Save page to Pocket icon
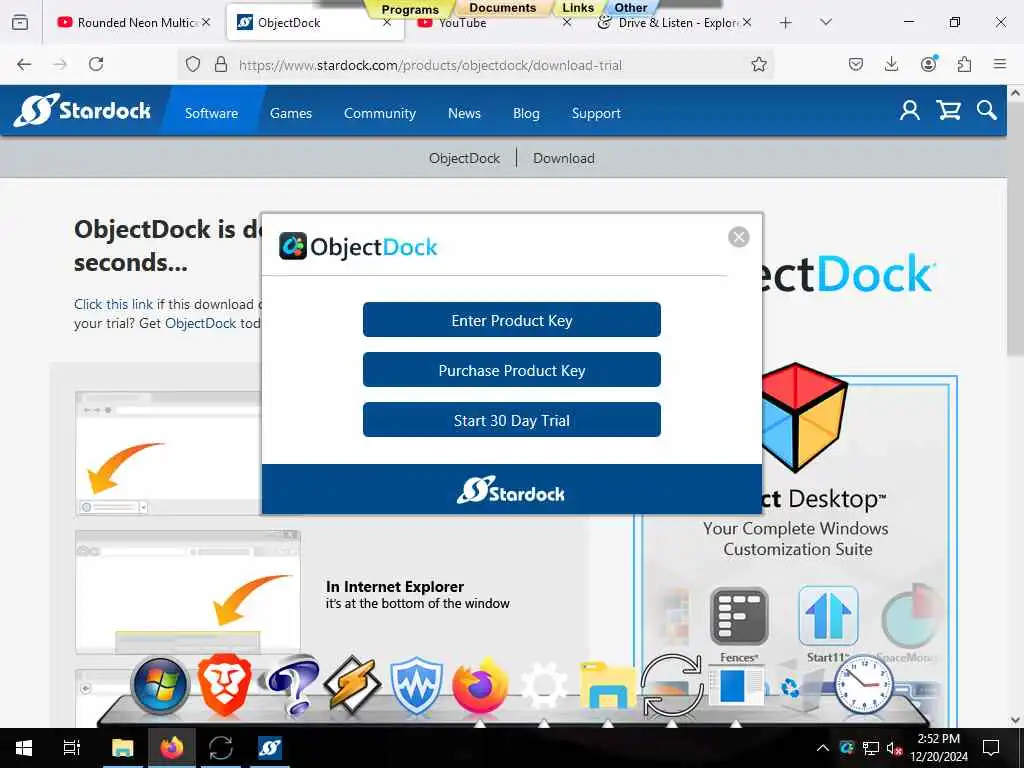The width and height of the screenshot is (1024, 768). pyautogui.click(x=856, y=64)
